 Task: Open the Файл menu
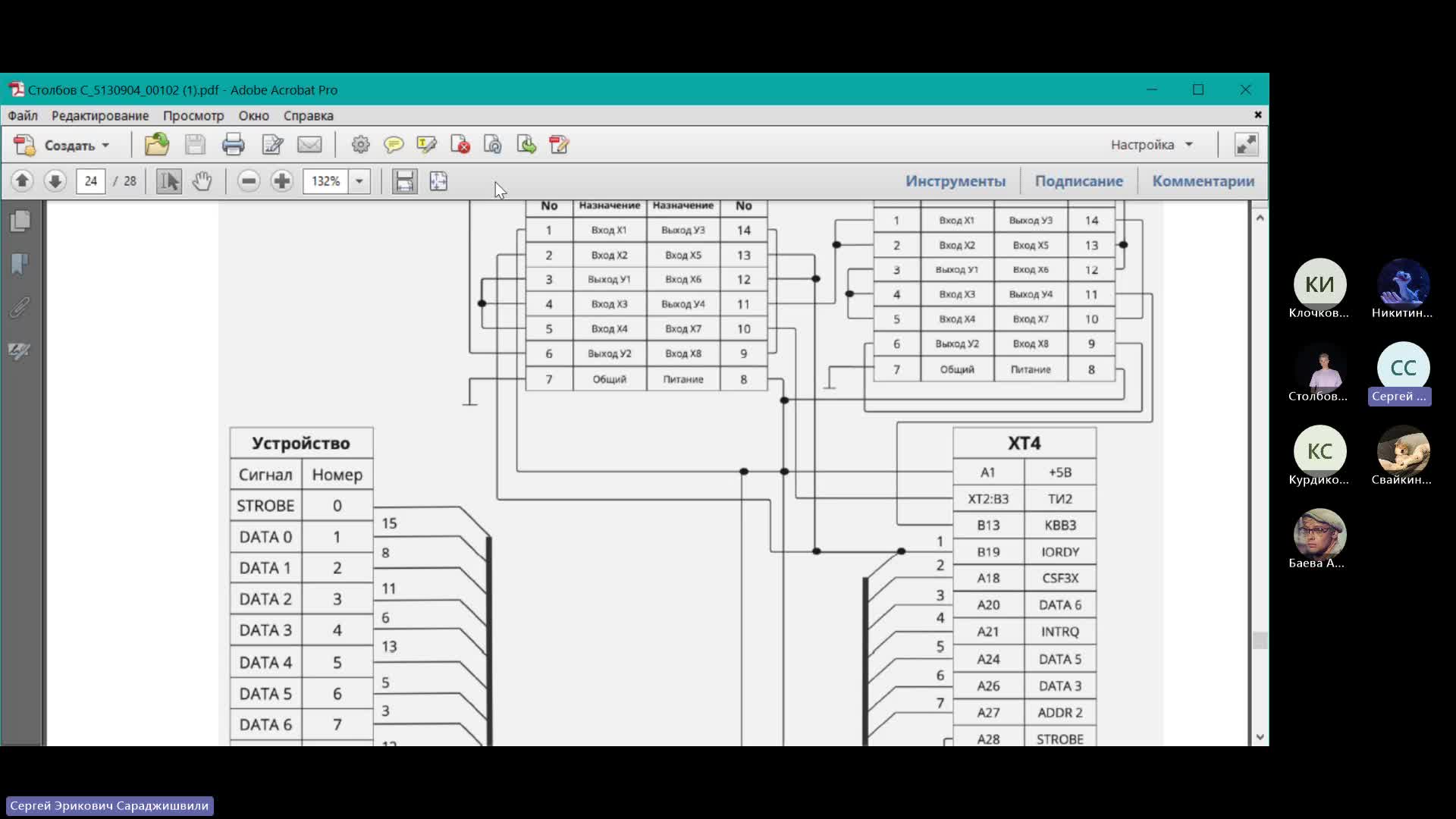point(23,115)
